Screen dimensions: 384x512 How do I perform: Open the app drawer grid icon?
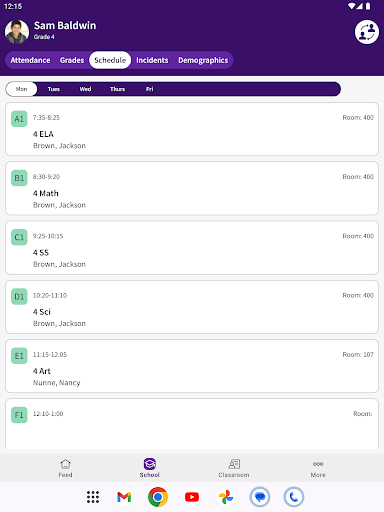[x=93, y=497]
